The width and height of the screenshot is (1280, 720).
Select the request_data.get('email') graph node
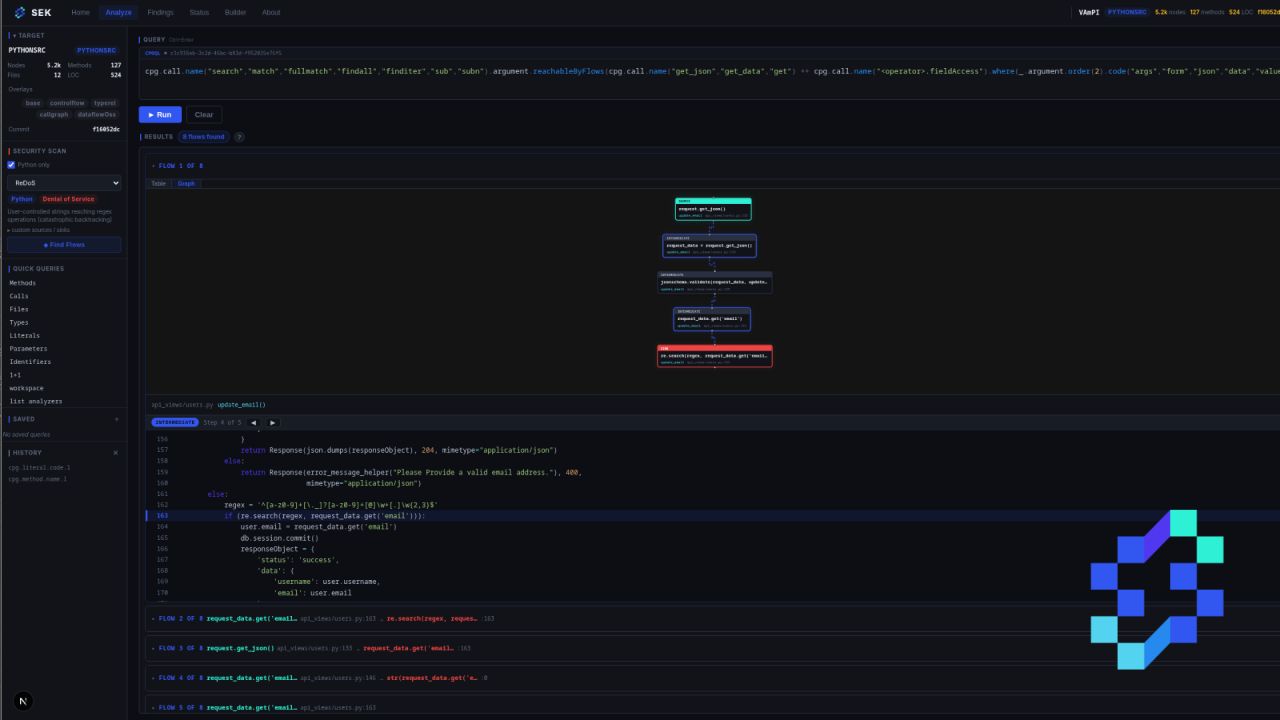[x=711, y=319]
